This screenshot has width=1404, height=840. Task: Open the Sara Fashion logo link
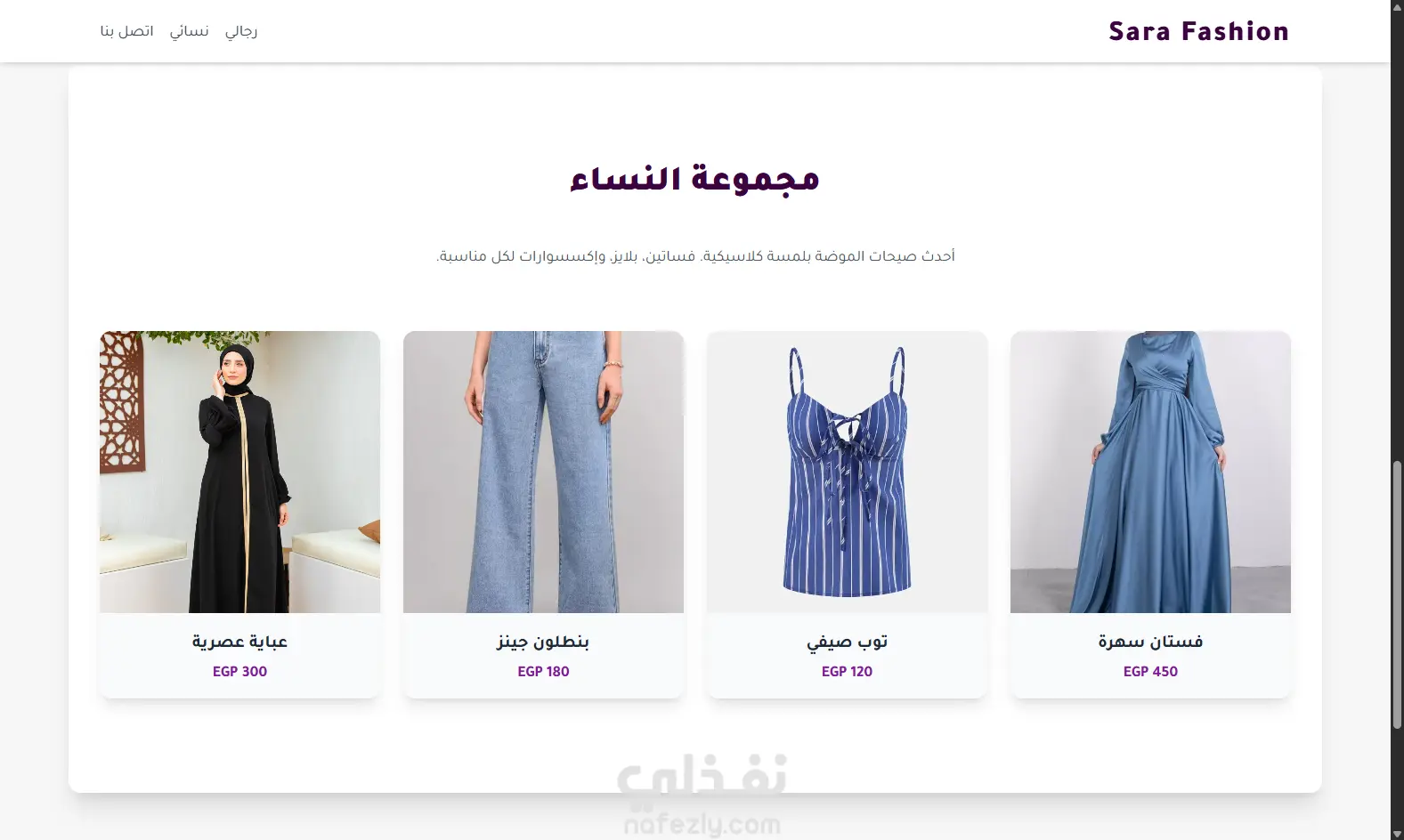(1198, 31)
